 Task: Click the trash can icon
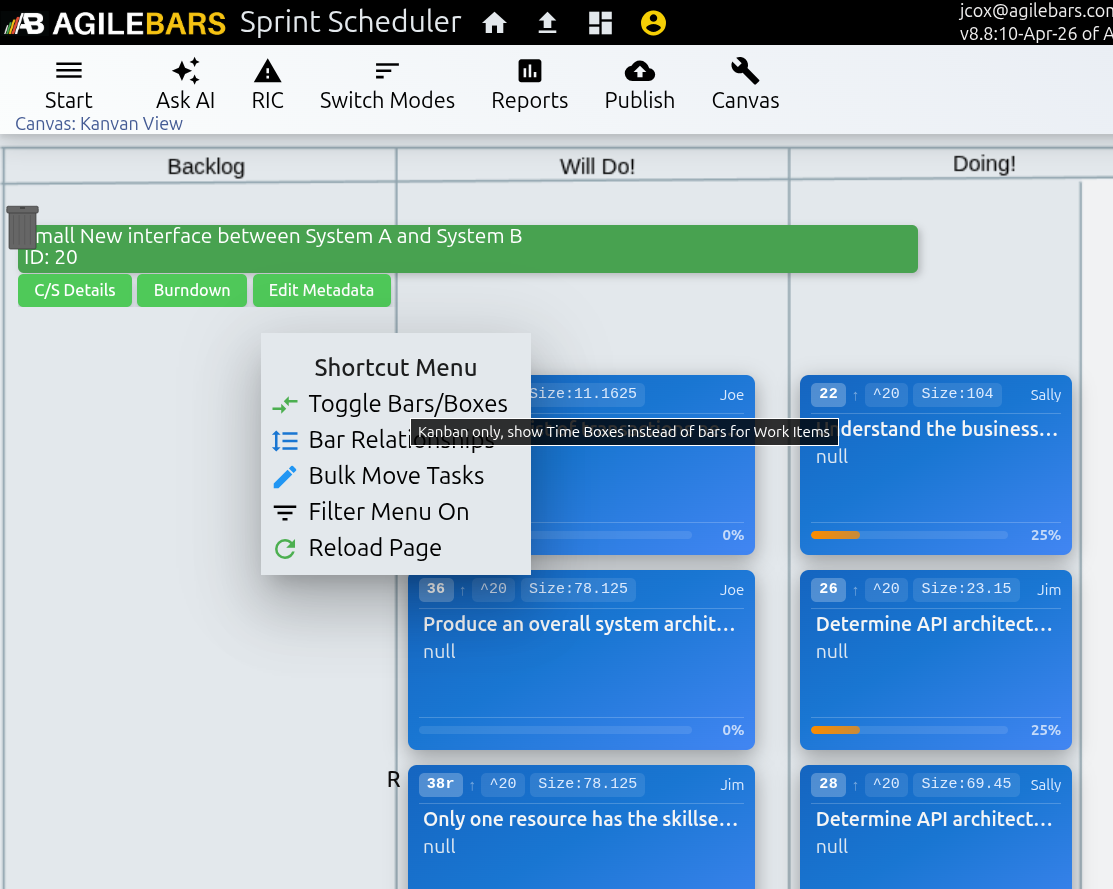click(23, 227)
